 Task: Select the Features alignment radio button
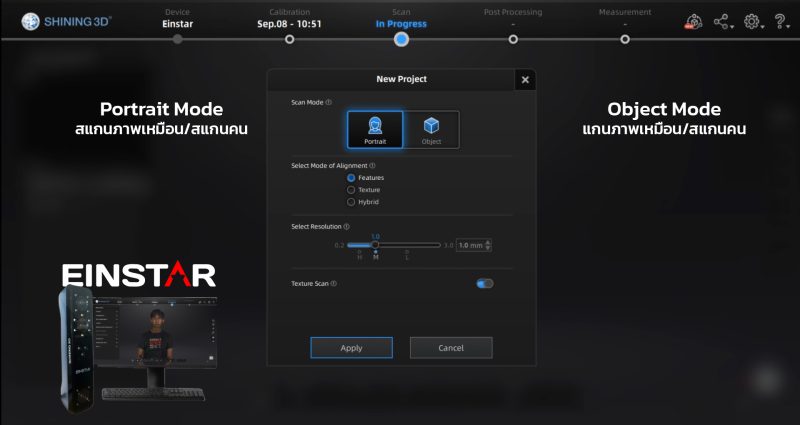click(351, 178)
